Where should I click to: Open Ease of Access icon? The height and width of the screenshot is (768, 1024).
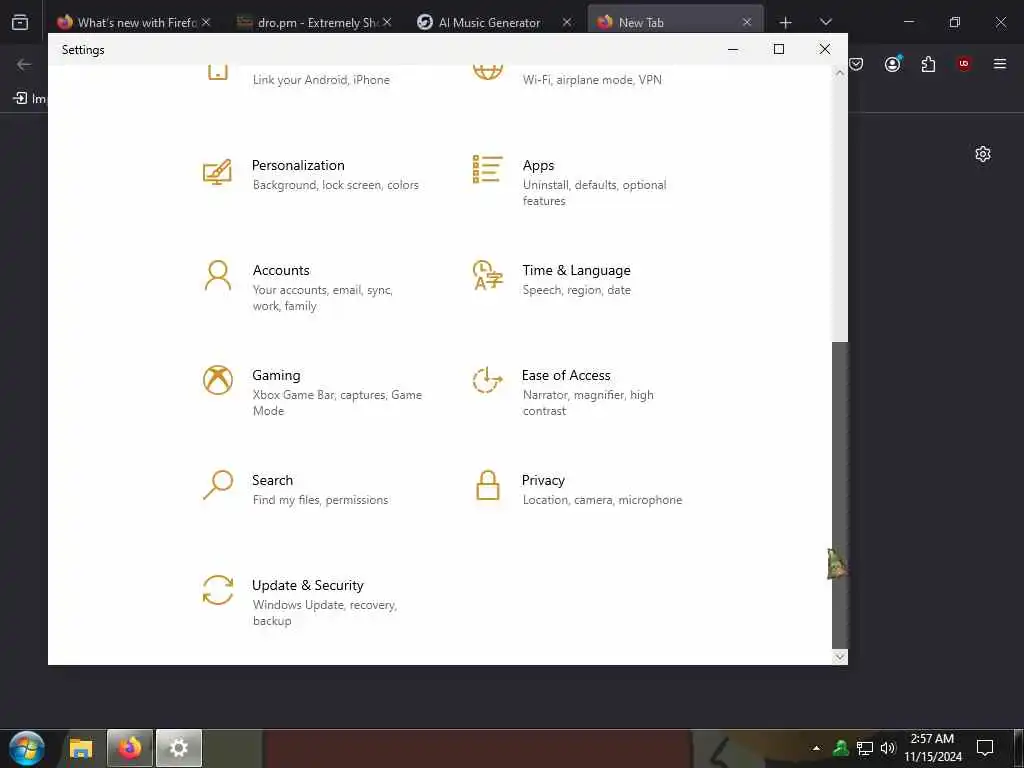pos(488,380)
